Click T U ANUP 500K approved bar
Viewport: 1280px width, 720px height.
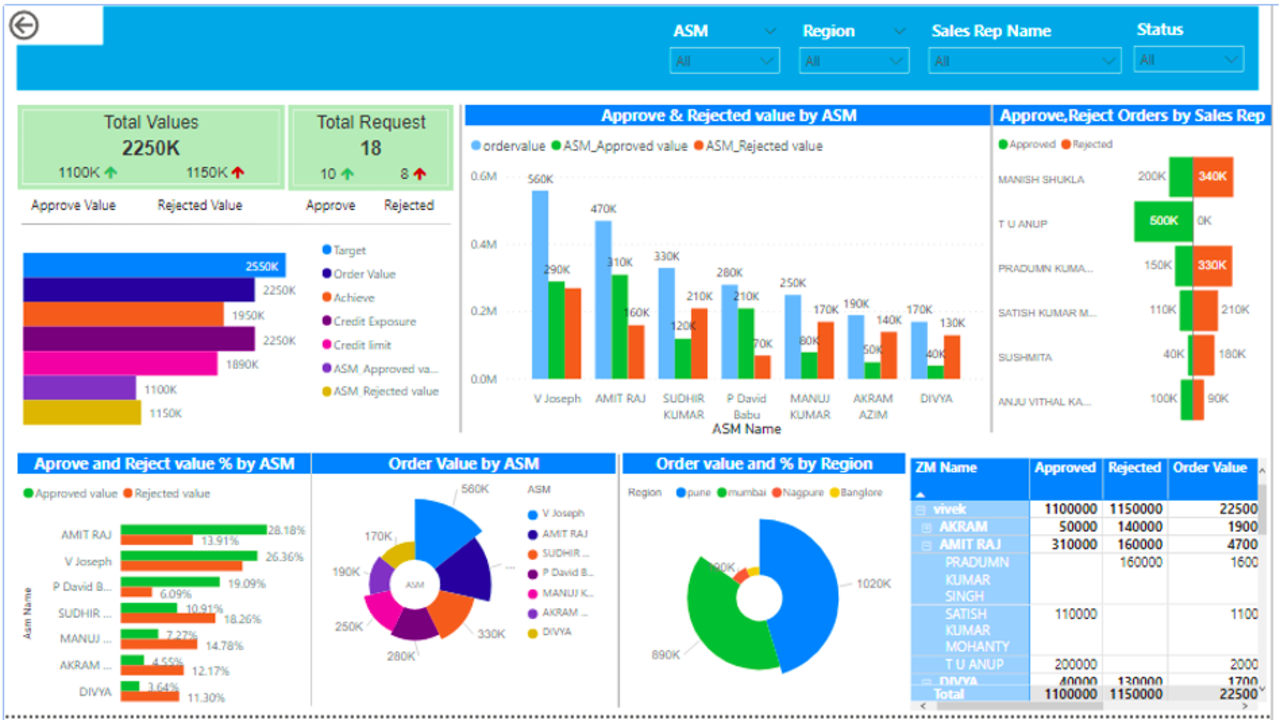[1163, 221]
